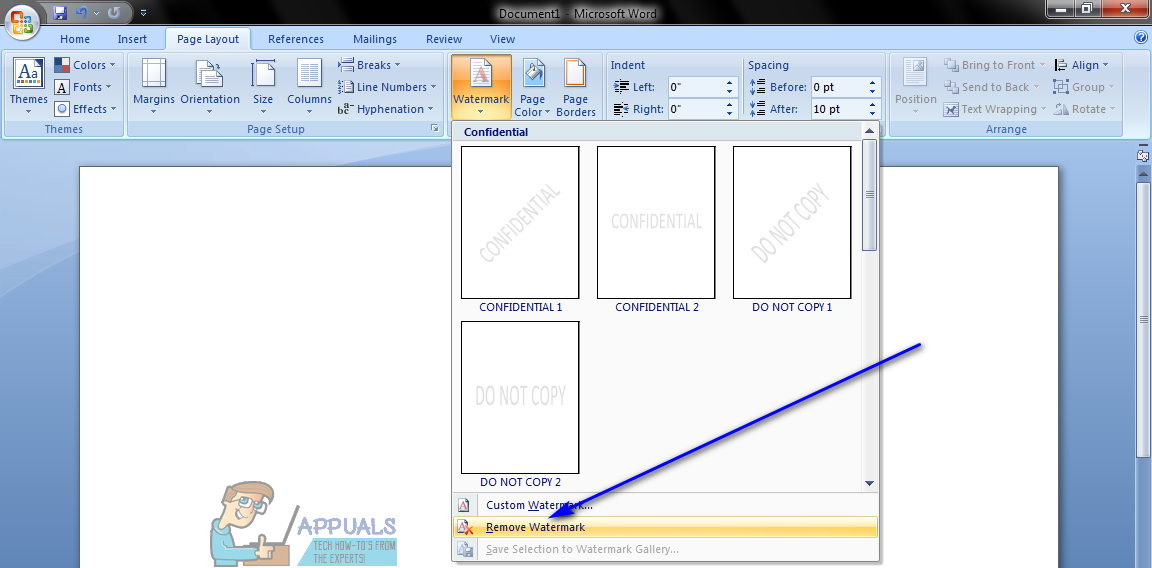The width and height of the screenshot is (1152, 568).
Task: Open the Text Wrapping dropdown
Action: (x=996, y=109)
